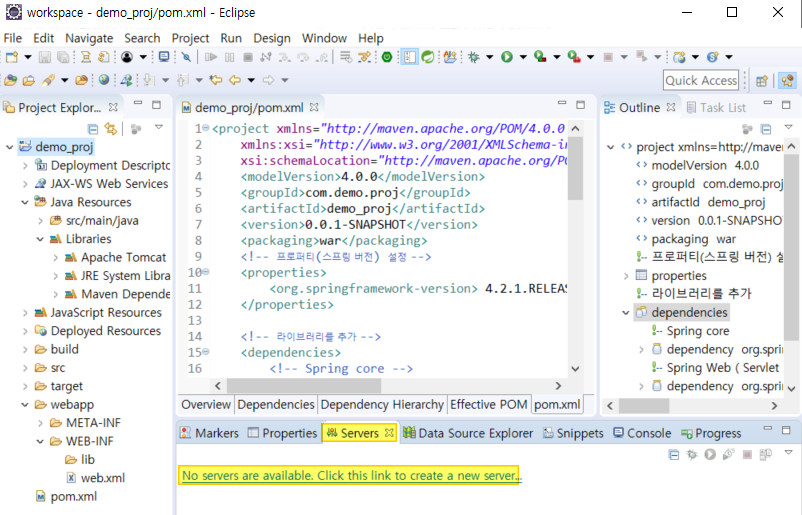Click the editor horizontal scrollbar

click(304, 386)
